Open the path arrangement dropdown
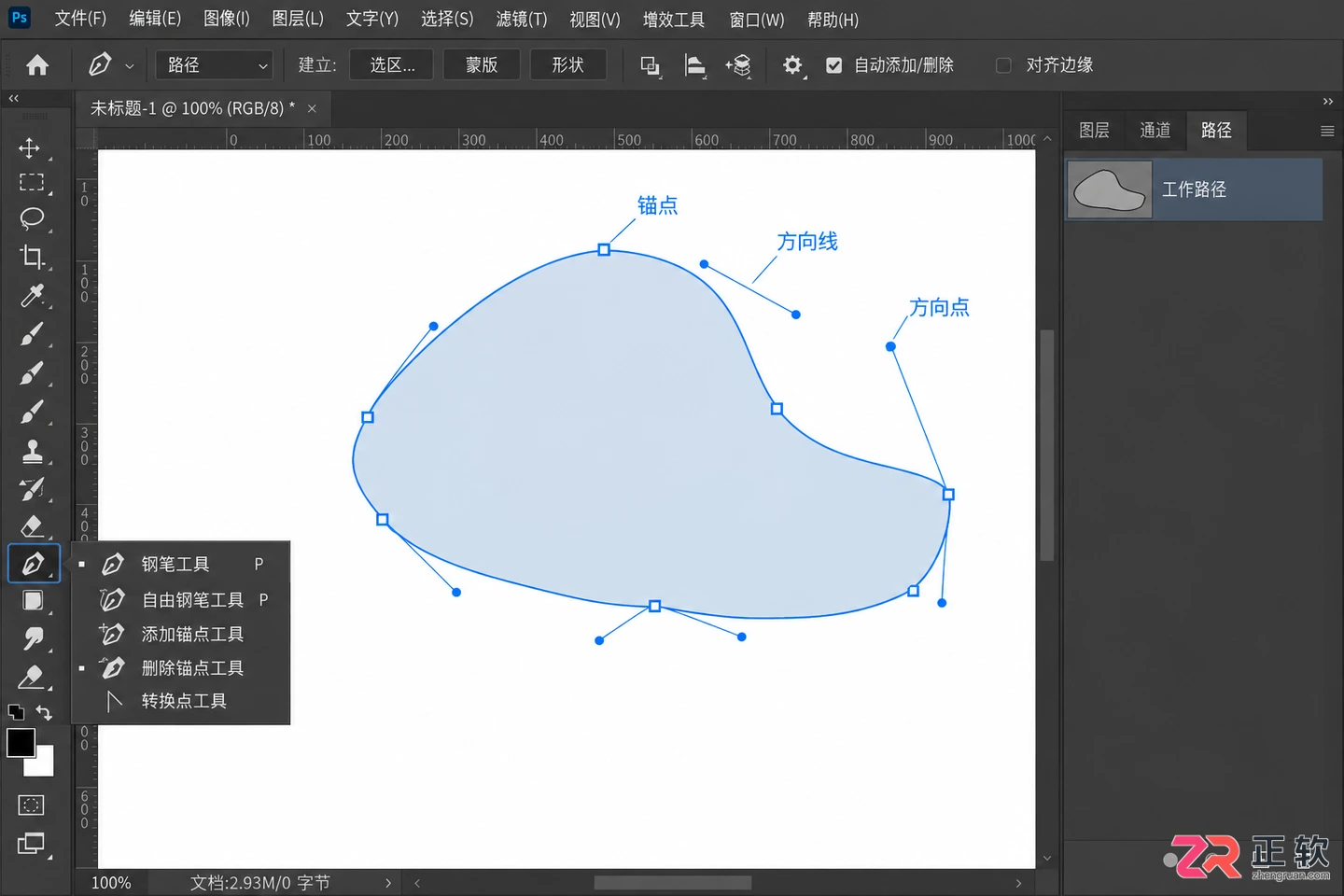 739,65
